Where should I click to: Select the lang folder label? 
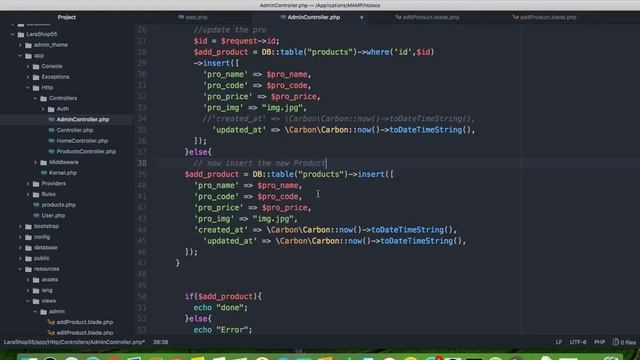(x=47, y=290)
